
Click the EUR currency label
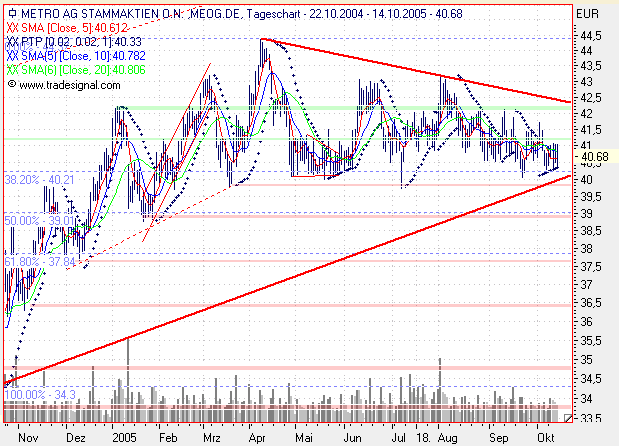click(x=587, y=14)
